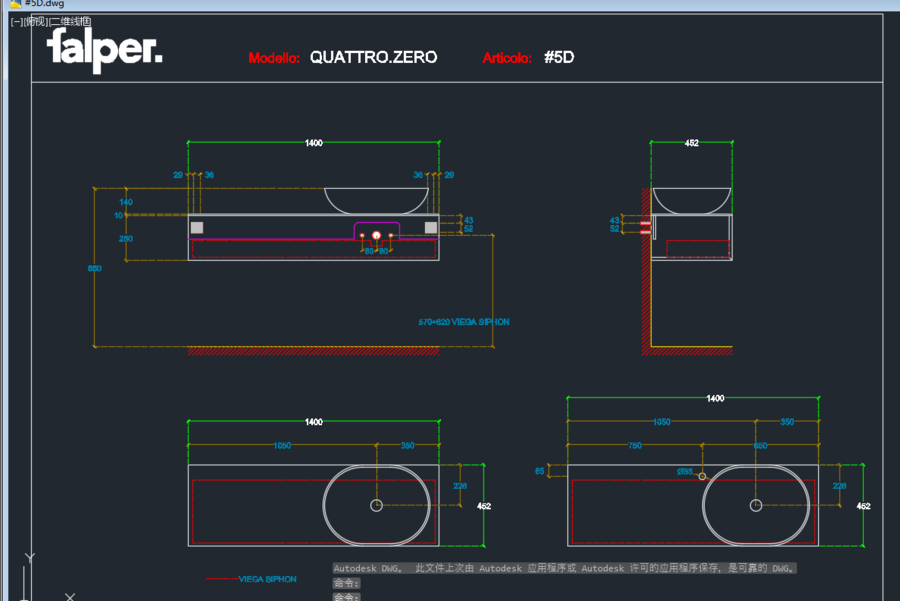Image resolution: width=900 pixels, height=601 pixels.
Task: Select the red 'Articolo:' label
Action: click(x=507, y=58)
